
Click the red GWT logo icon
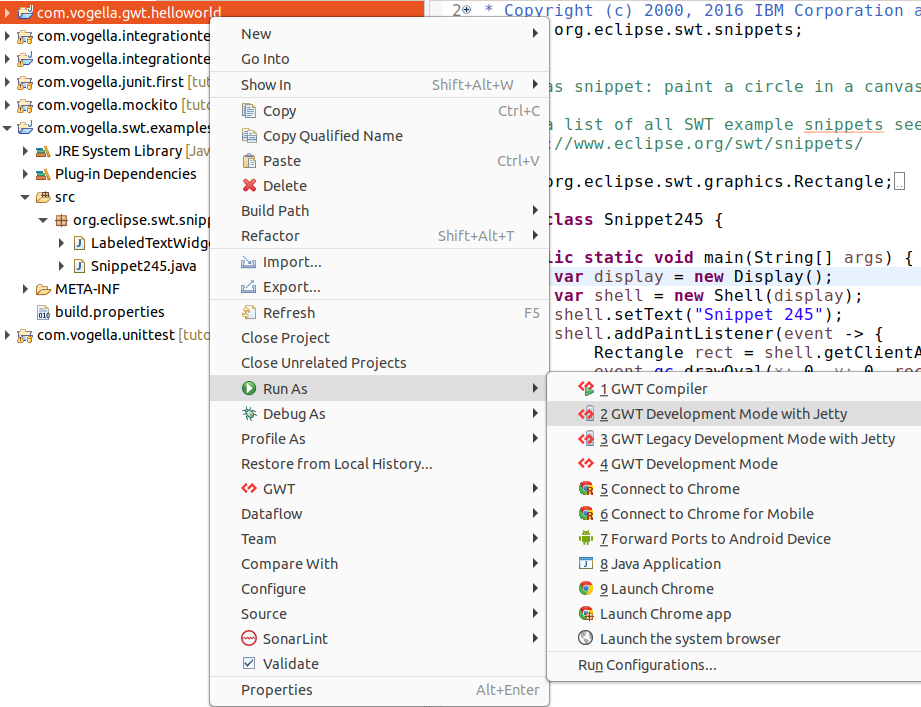[x=249, y=489]
